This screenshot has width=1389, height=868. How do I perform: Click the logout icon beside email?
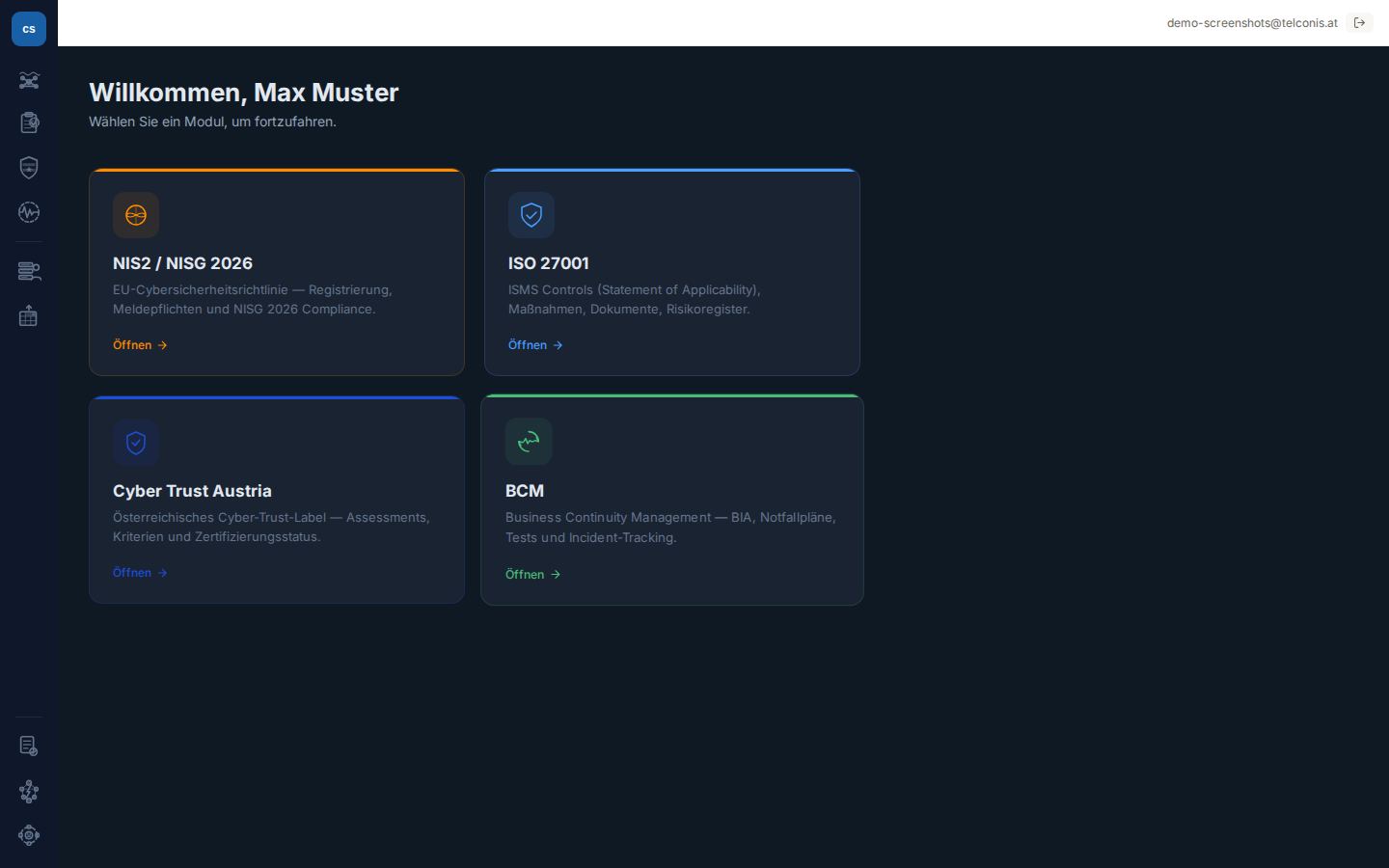(1359, 22)
